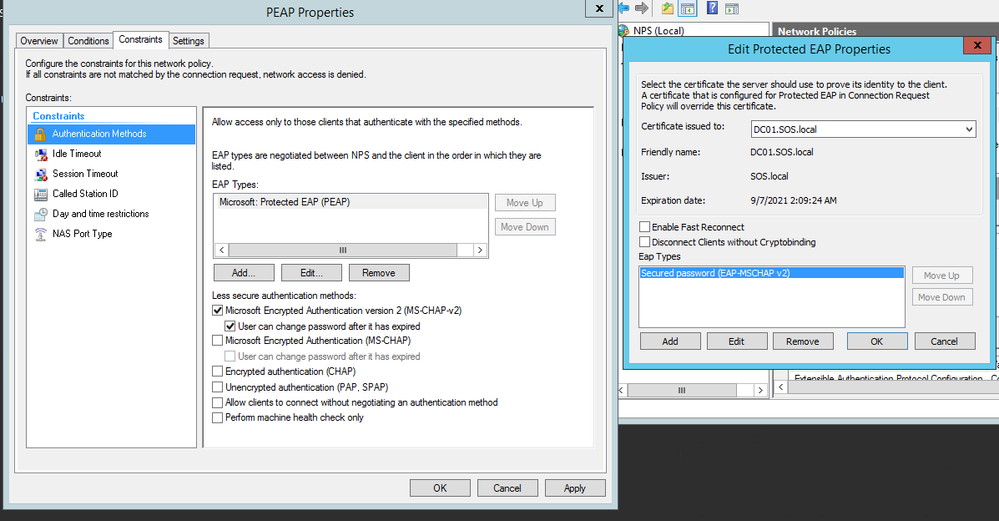Click the Idle Timeout icon
The height and width of the screenshot is (521, 999).
41,154
